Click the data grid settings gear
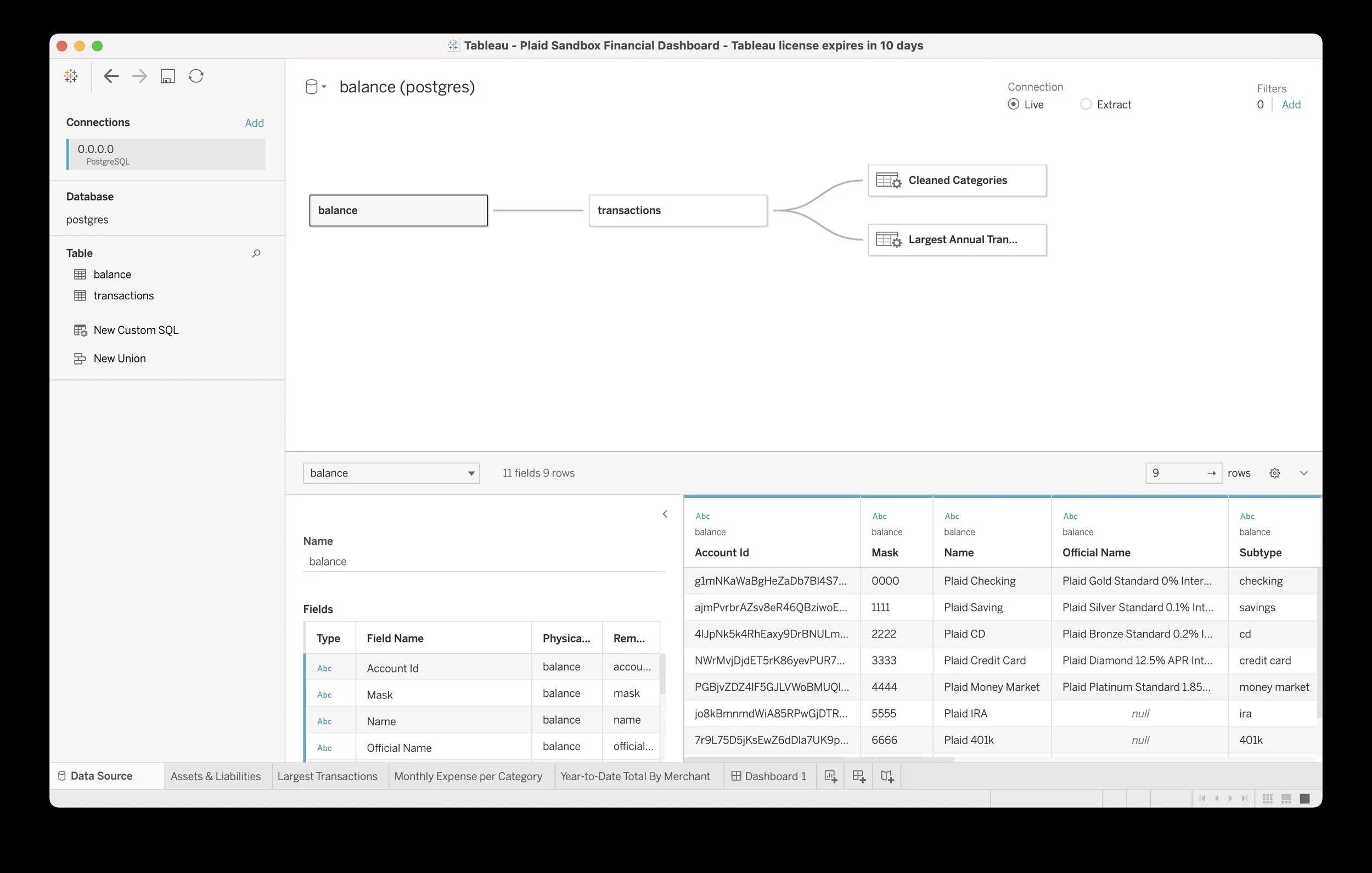Screen dimensions: 1372x873 point(1274,473)
